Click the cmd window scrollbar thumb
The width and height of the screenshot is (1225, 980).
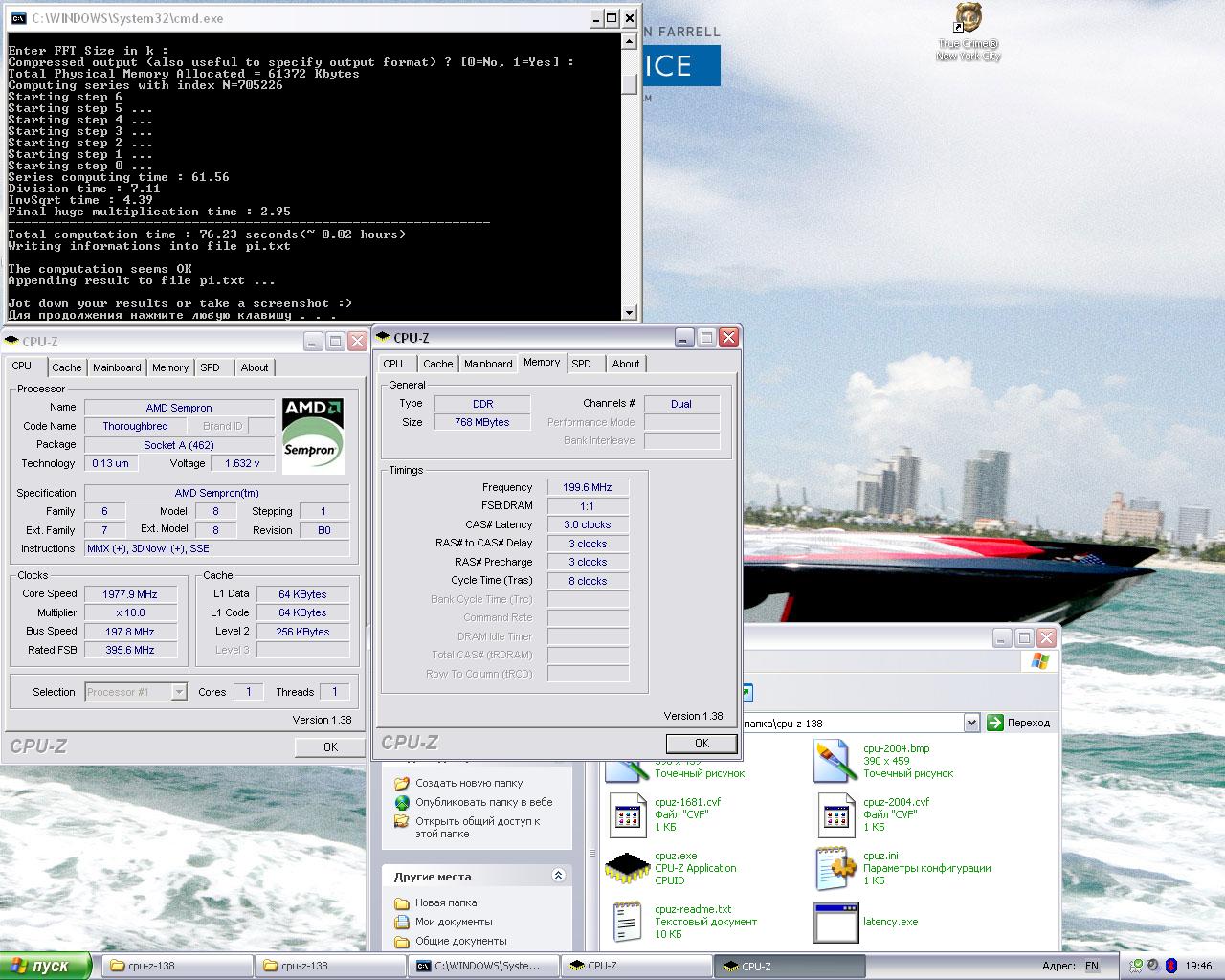tap(629, 85)
